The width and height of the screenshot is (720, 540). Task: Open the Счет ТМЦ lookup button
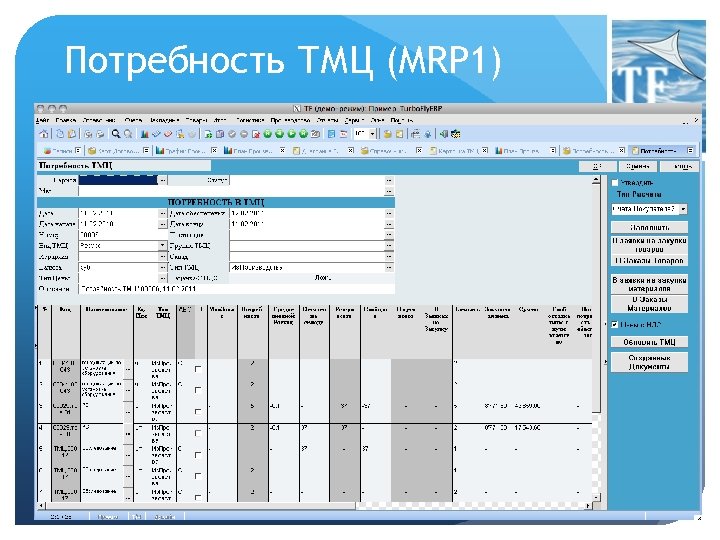pyautogui.click(x=389, y=267)
